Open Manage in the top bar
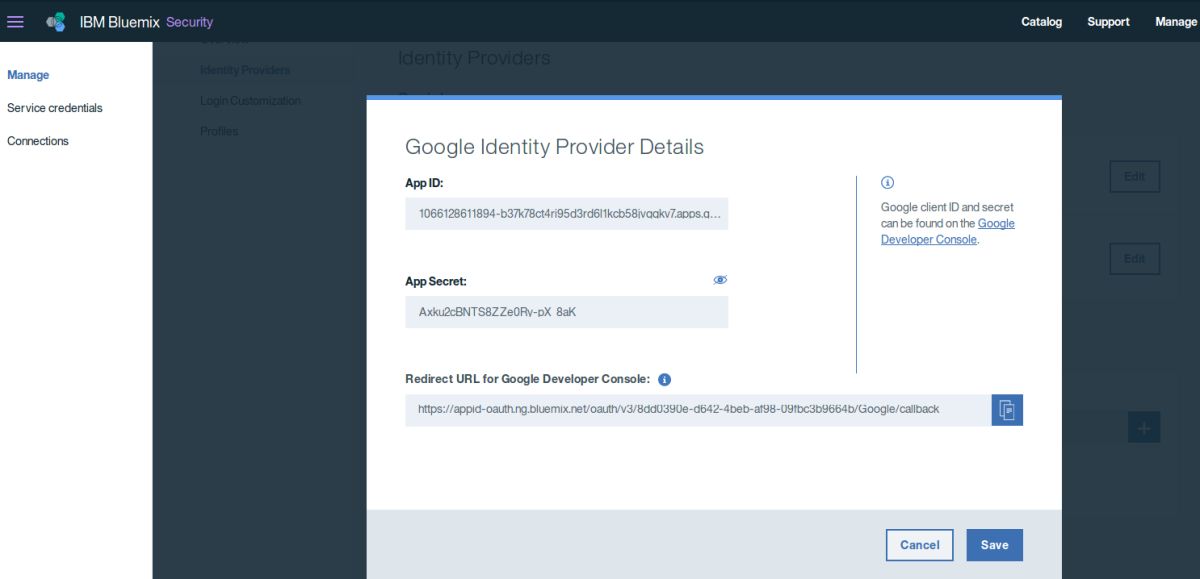 (x=1176, y=21)
